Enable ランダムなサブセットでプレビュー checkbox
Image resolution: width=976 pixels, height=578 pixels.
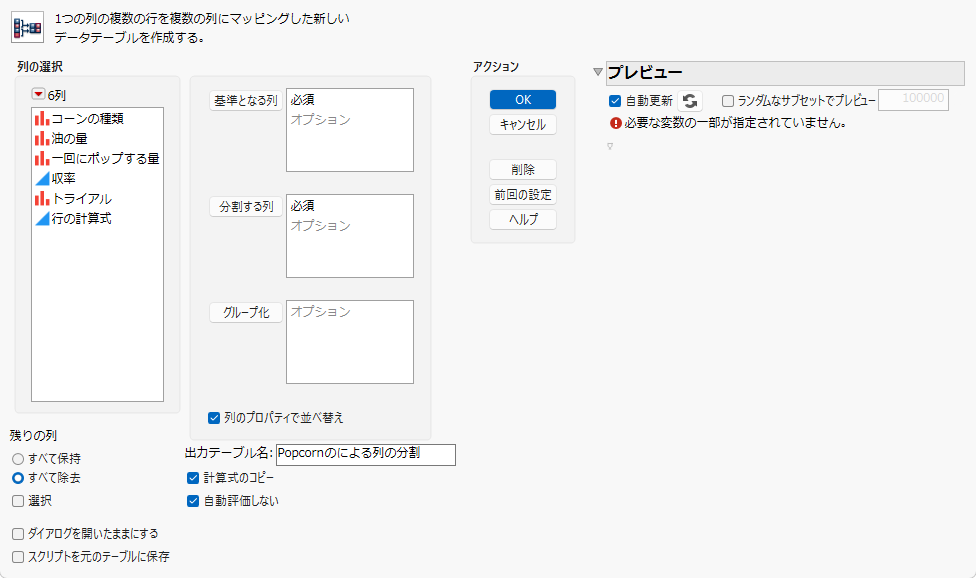pos(728,101)
